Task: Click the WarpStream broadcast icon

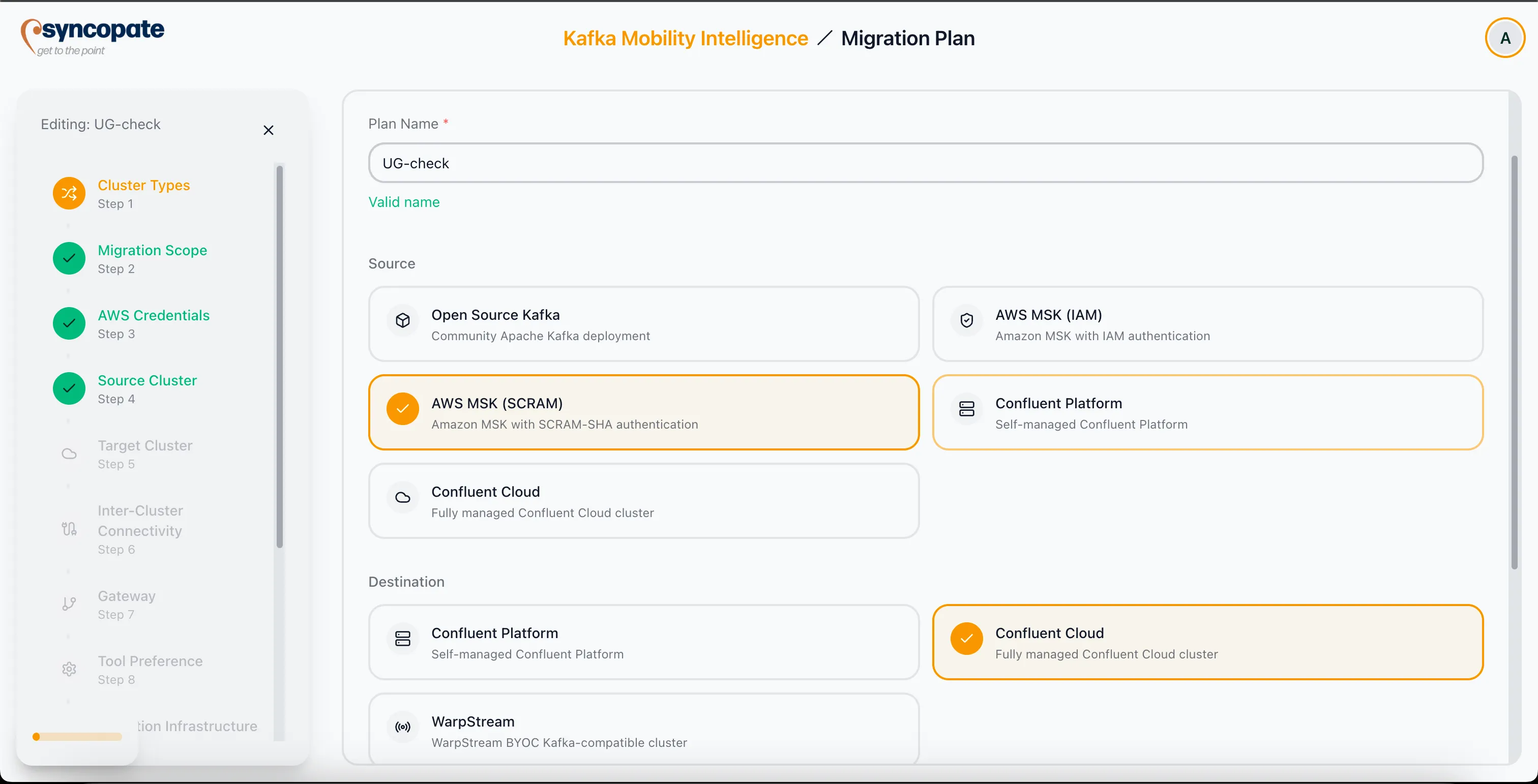Action: click(x=402, y=728)
